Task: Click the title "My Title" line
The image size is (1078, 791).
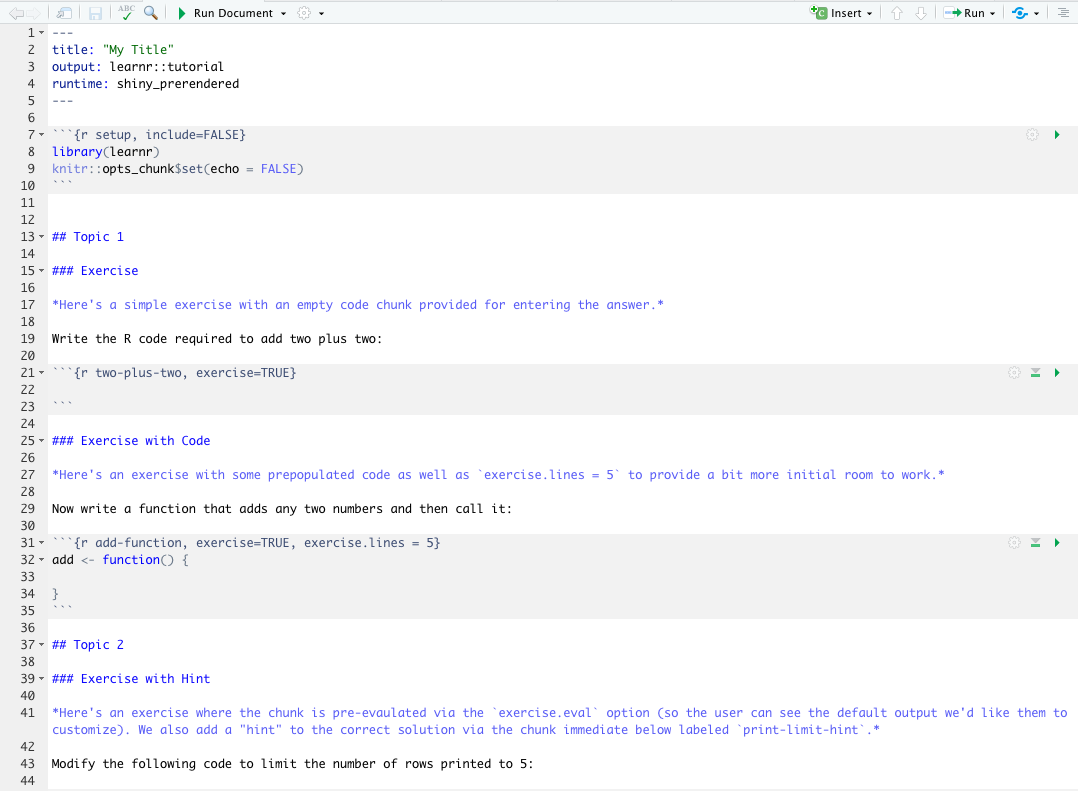Action: point(113,49)
